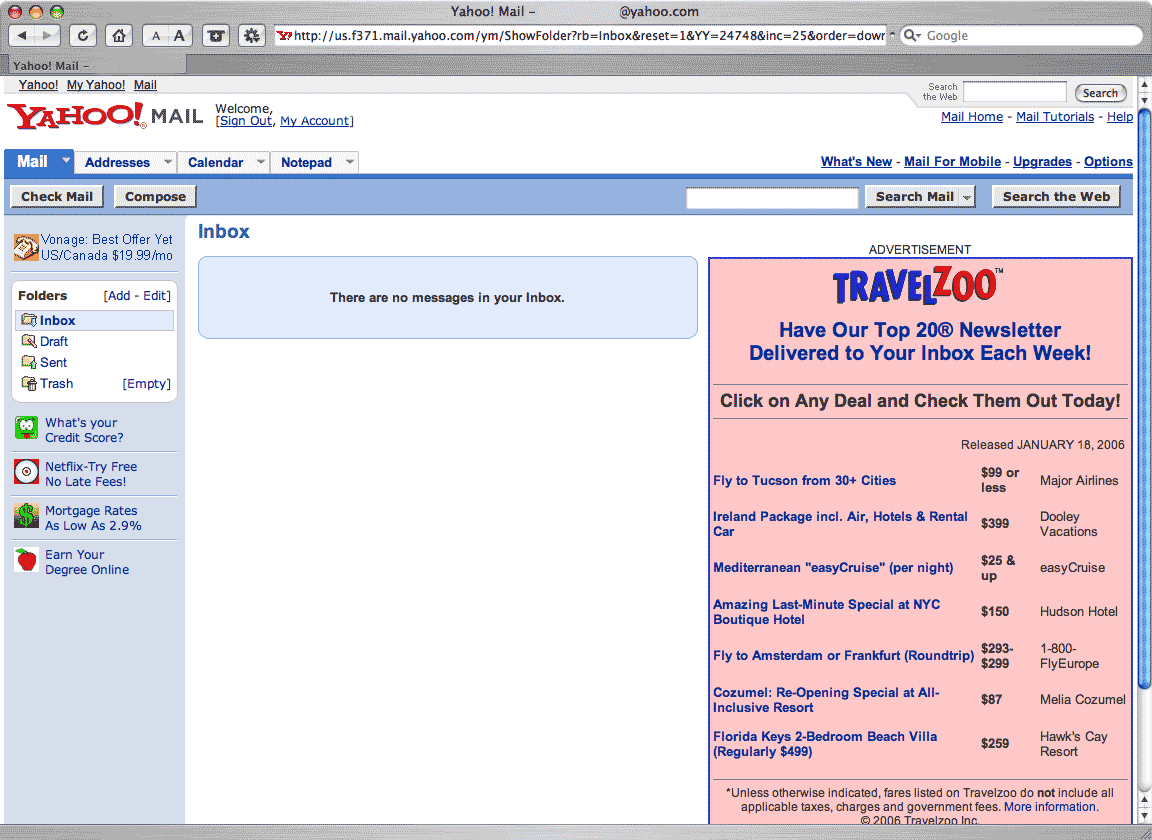Open the Mail Home link
The width and height of the screenshot is (1152, 840).
971,117
